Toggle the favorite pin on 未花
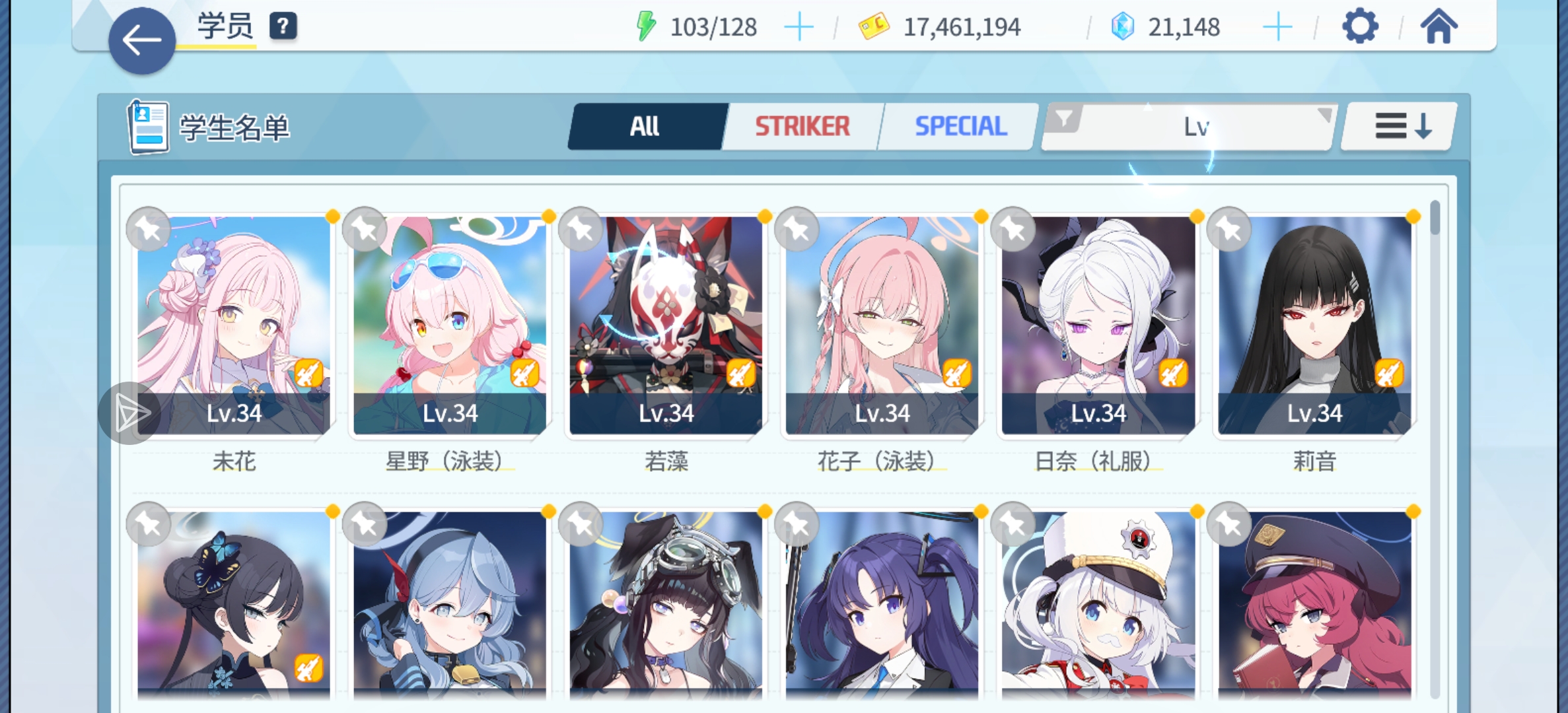The height and width of the screenshot is (713, 1568). 149,229
